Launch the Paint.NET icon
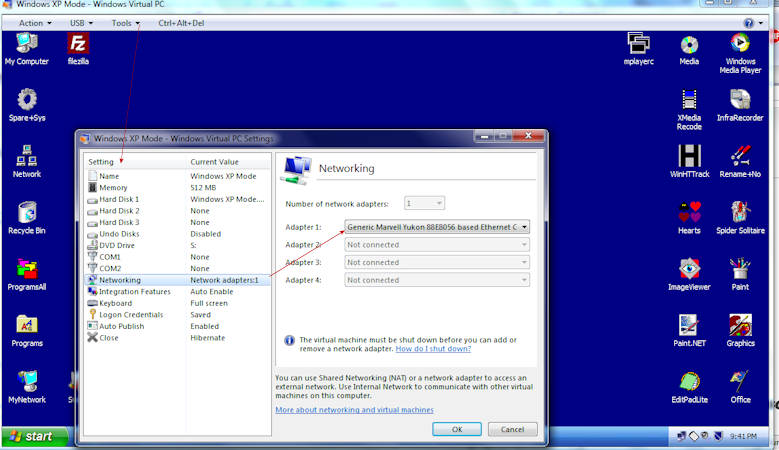This screenshot has width=779, height=450. click(x=690, y=330)
